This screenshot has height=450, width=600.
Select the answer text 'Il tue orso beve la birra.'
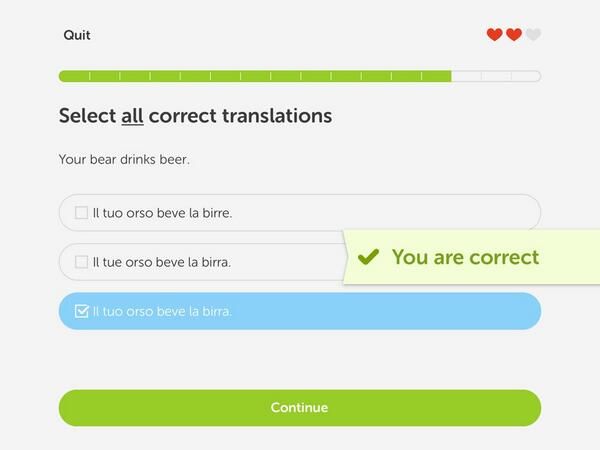(x=161, y=262)
